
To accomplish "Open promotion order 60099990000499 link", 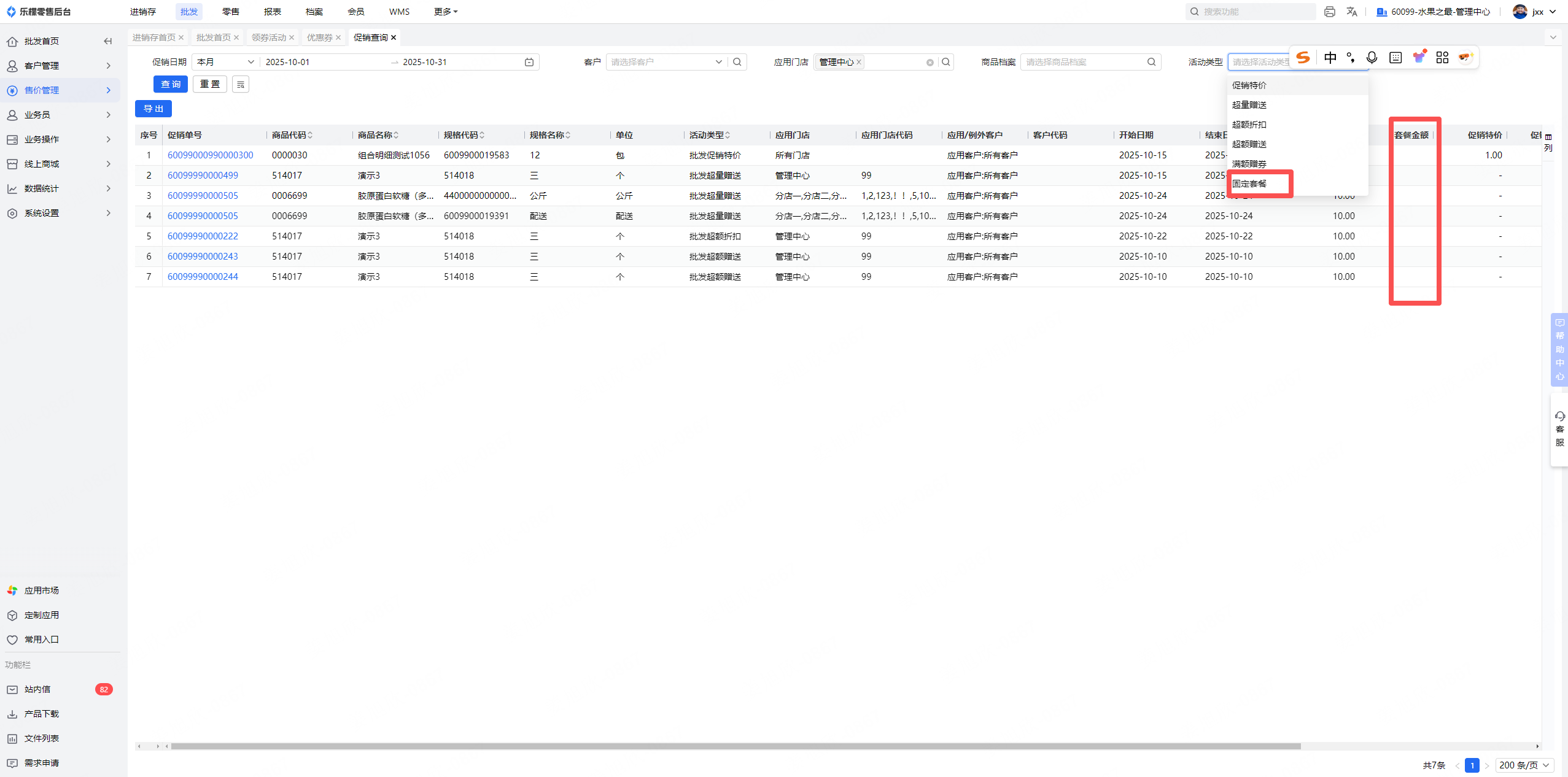I will pos(203,176).
